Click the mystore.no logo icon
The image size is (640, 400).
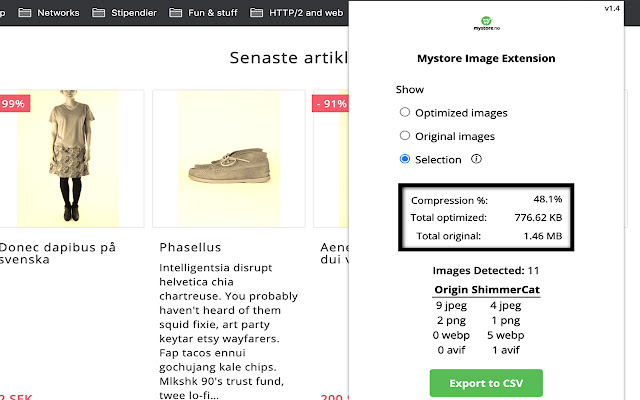(485, 22)
